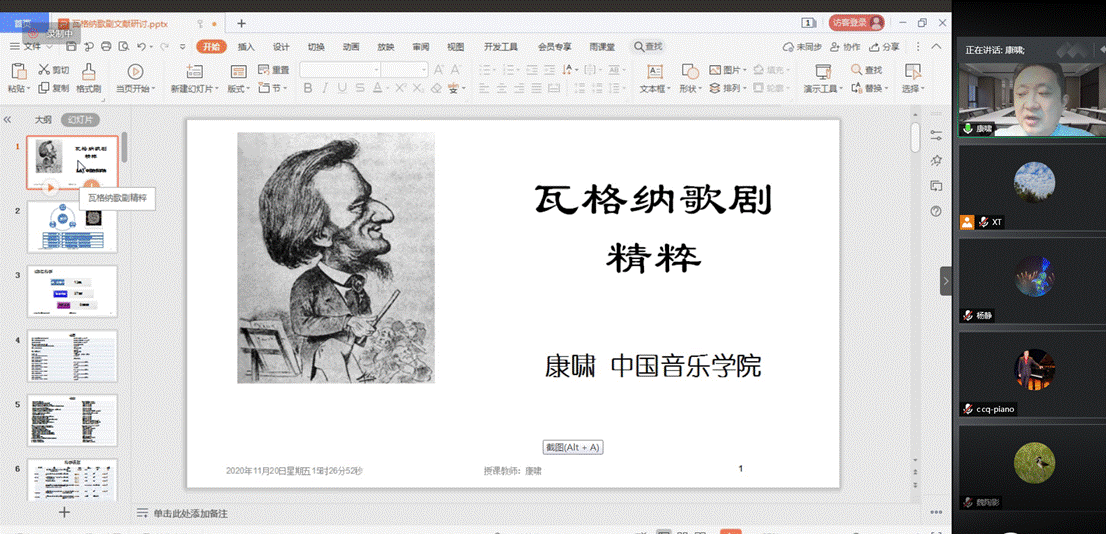Toggle left text alignment
1106x534 pixels.
tap(484, 88)
